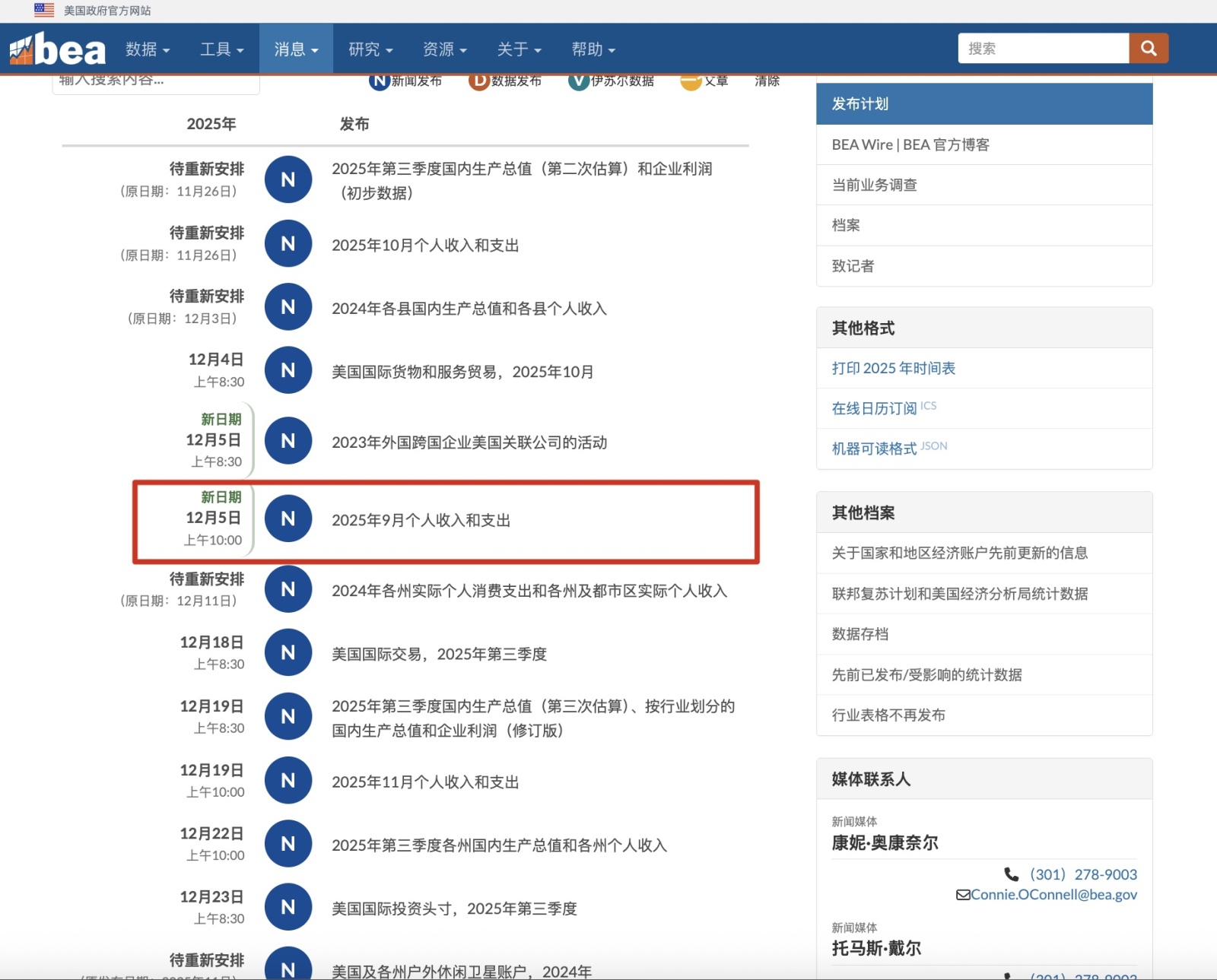Open 联邦复苏计划和美国经济分析局统计数据

coord(960,593)
